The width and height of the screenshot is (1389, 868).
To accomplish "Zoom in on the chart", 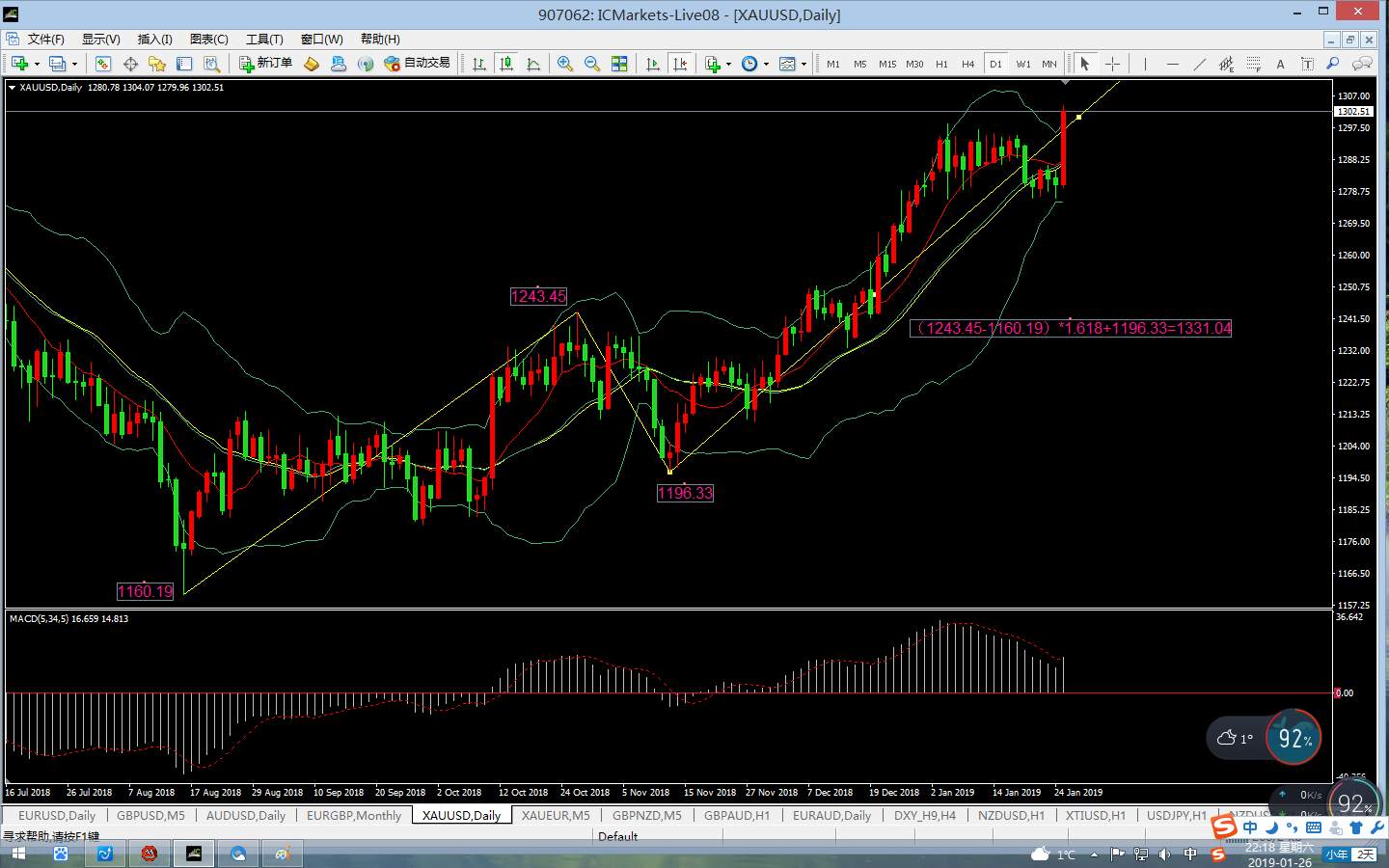I will click(565, 64).
